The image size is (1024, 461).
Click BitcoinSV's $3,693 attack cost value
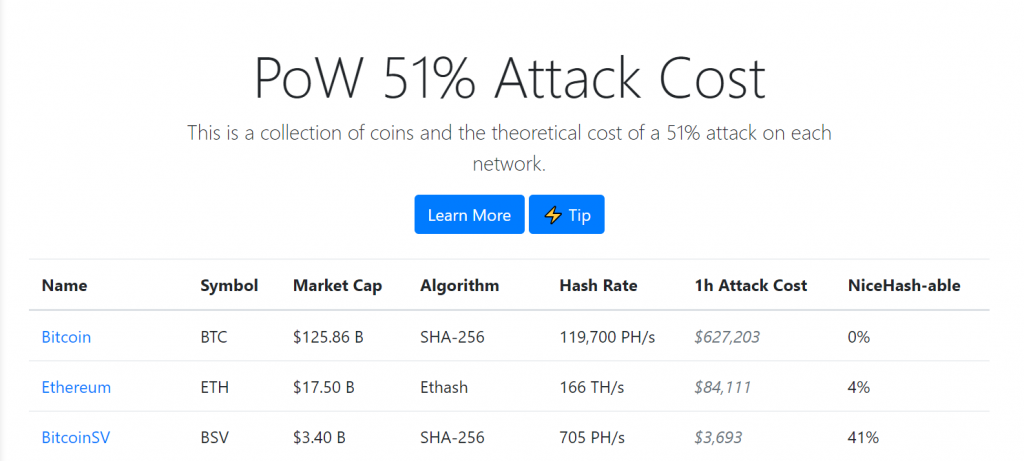coord(718,437)
